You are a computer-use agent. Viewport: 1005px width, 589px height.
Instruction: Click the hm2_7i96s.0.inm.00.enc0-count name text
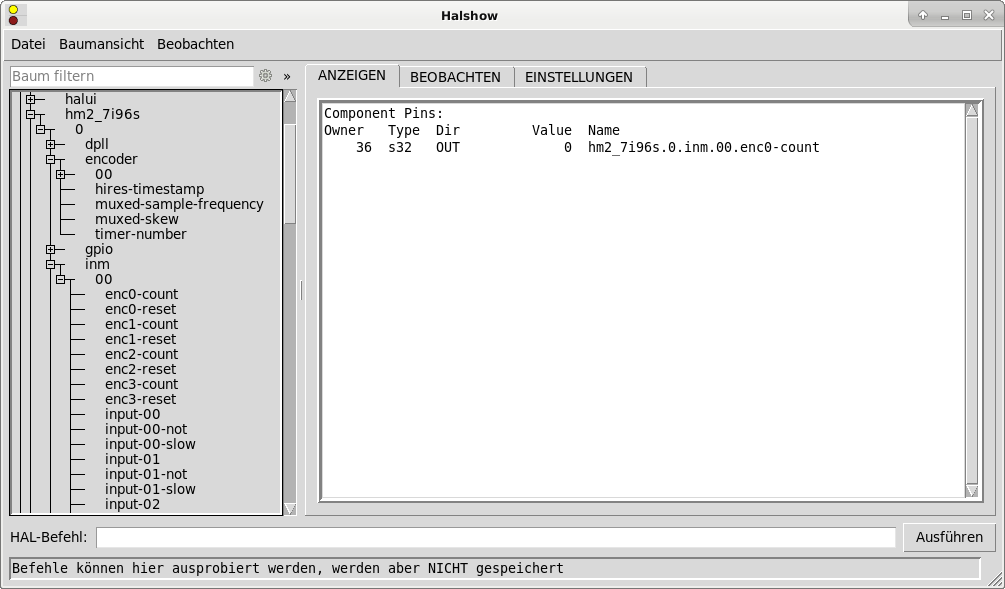point(704,147)
